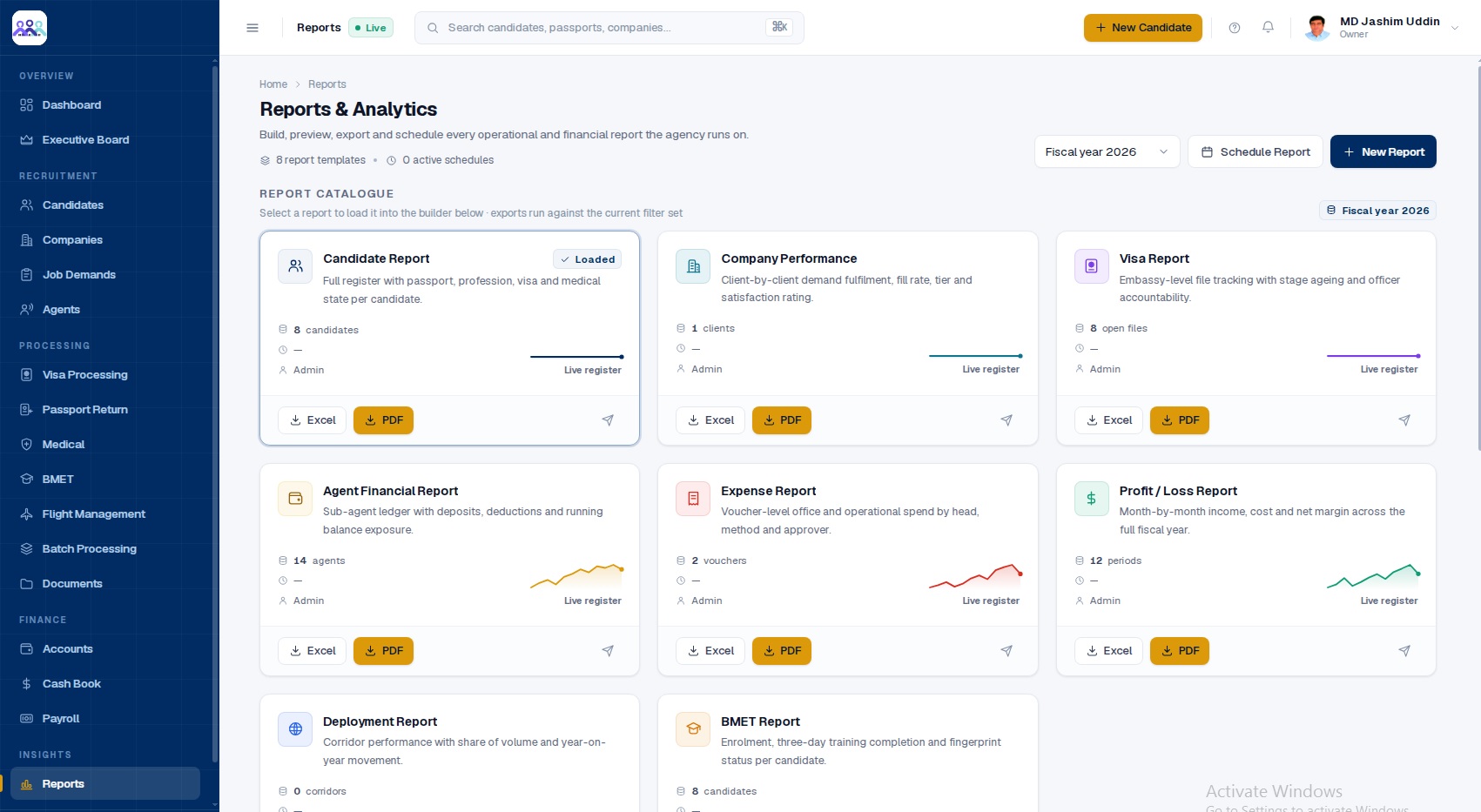The image size is (1481, 812).
Task: Click the Fiscal year 2026 filter badge
Action: (x=1377, y=211)
